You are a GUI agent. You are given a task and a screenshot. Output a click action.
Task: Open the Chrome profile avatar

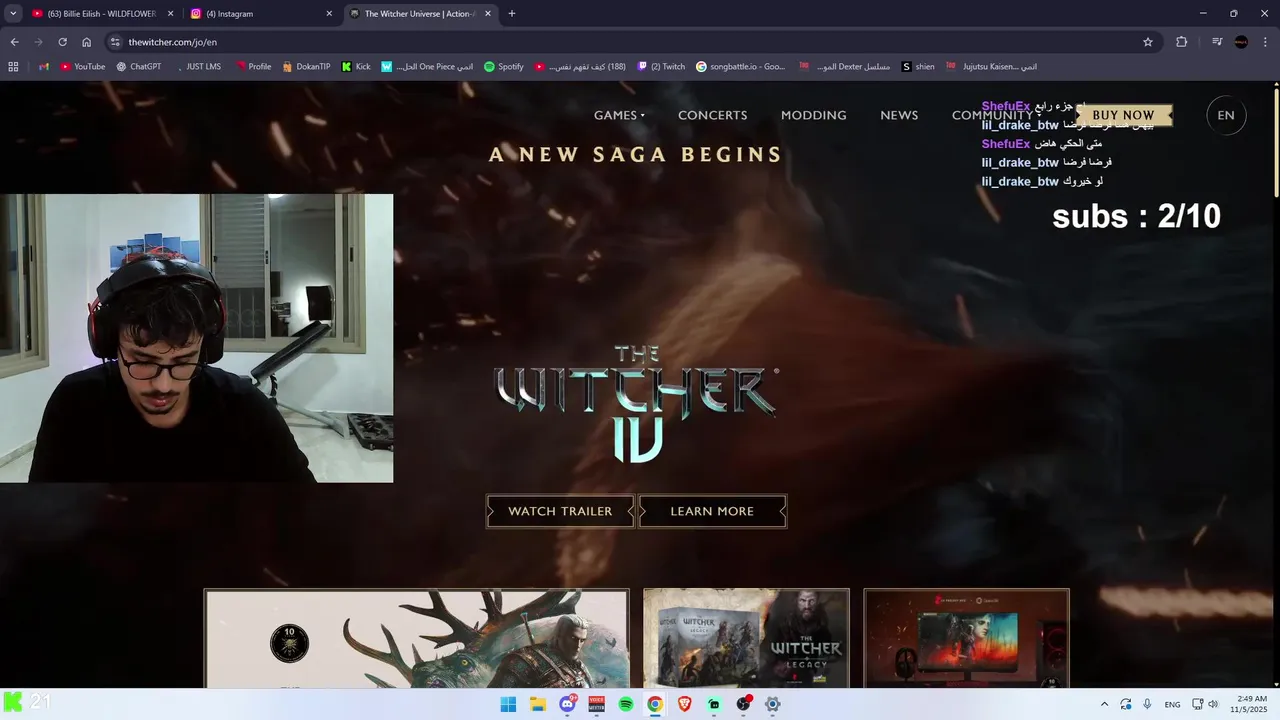1241,42
